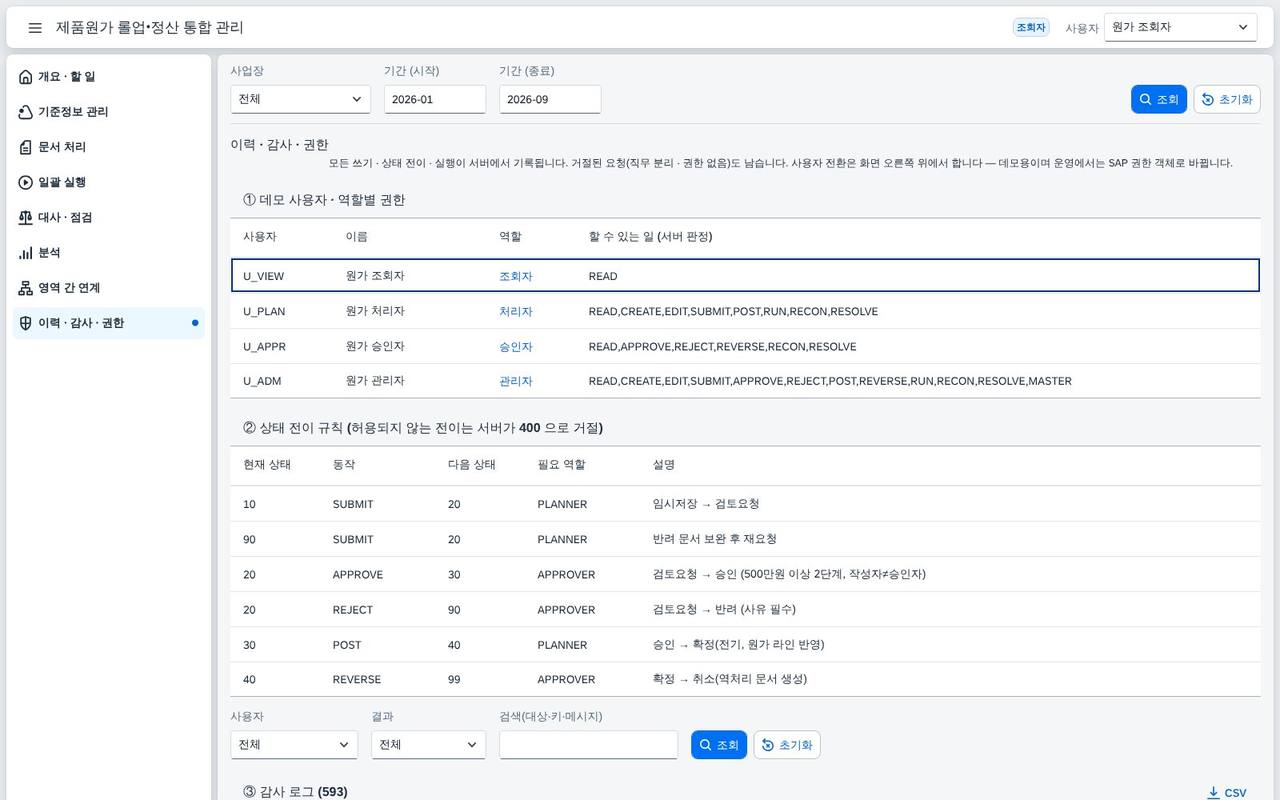The width and height of the screenshot is (1280, 800).
Task: Click the 조회자 badge in the header
Action: coord(1031,28)
